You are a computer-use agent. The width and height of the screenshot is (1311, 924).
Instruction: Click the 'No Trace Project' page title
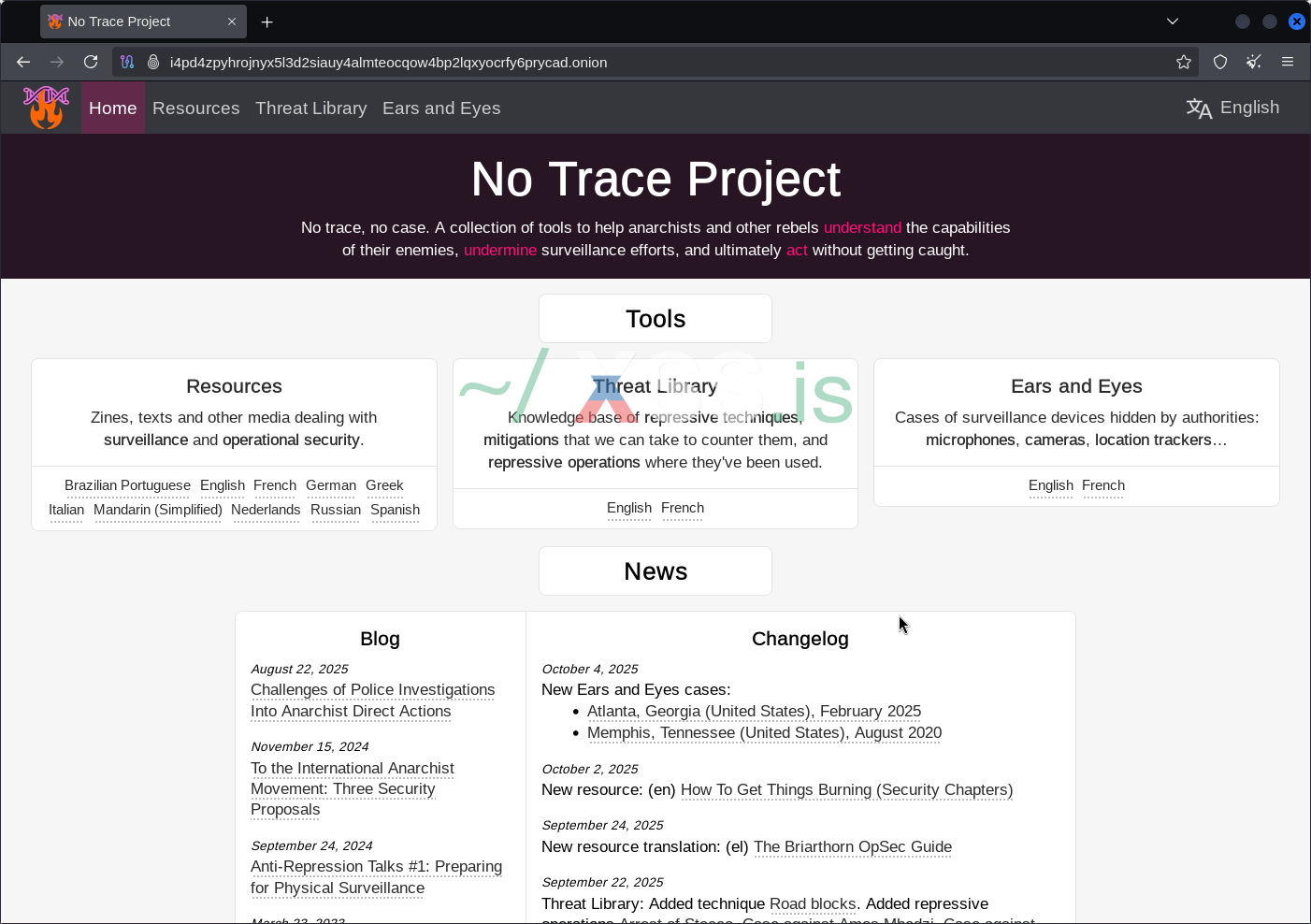click(655, 179)
